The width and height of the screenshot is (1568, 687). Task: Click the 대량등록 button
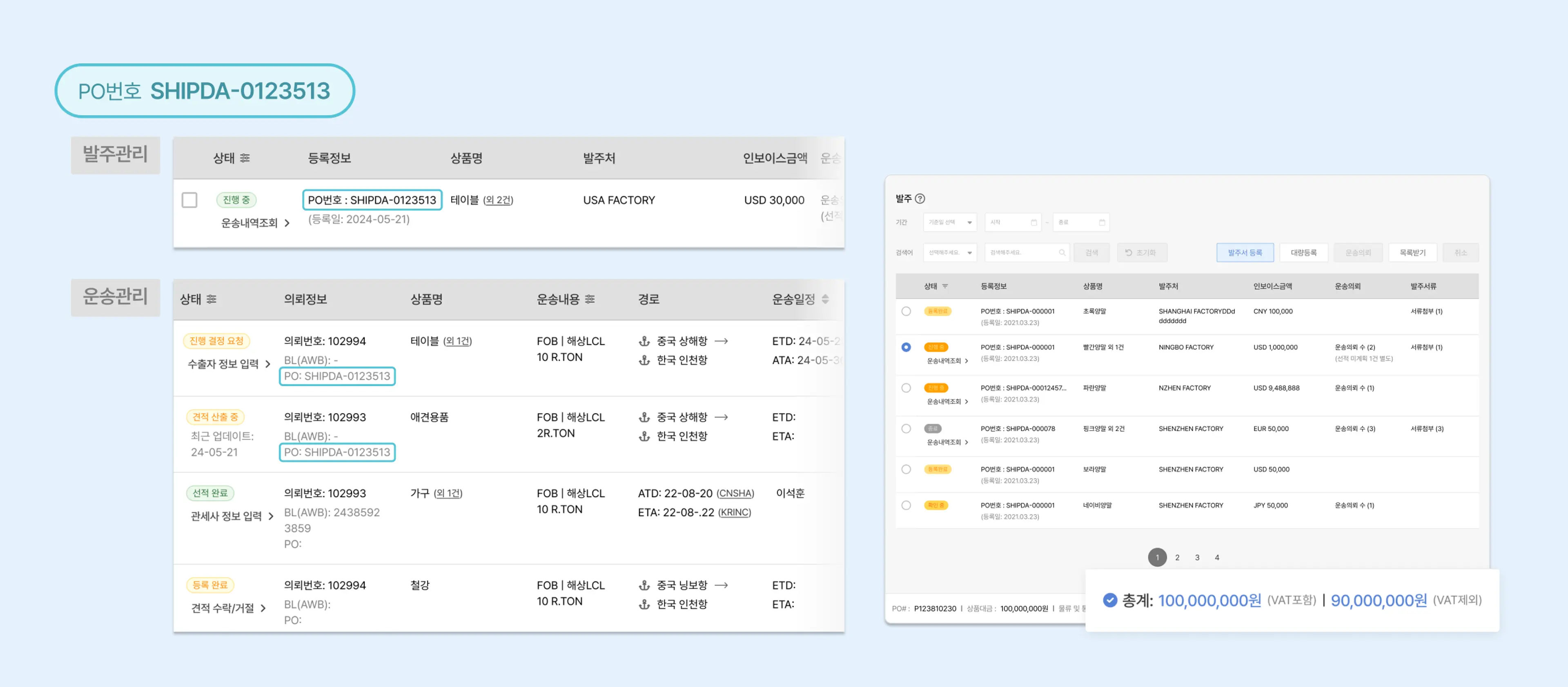point(1303,253)
